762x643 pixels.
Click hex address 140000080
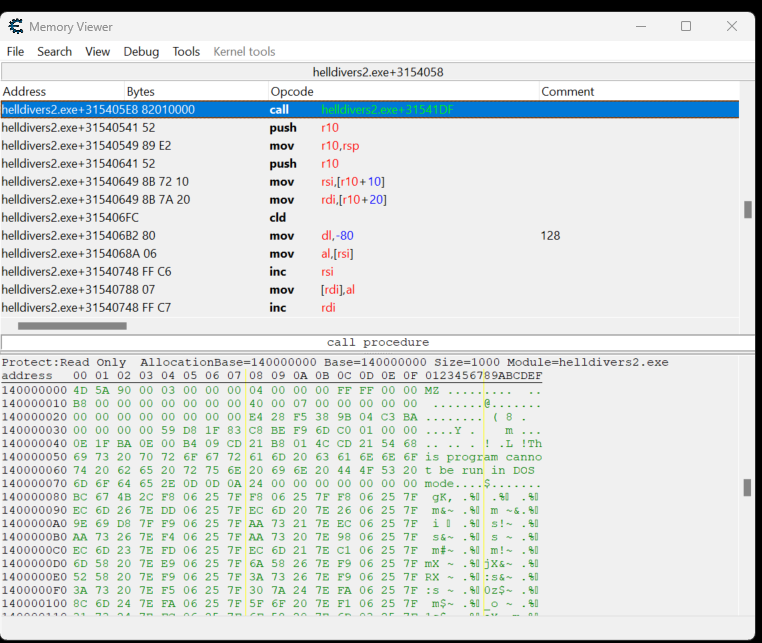[x=34, y=497]
